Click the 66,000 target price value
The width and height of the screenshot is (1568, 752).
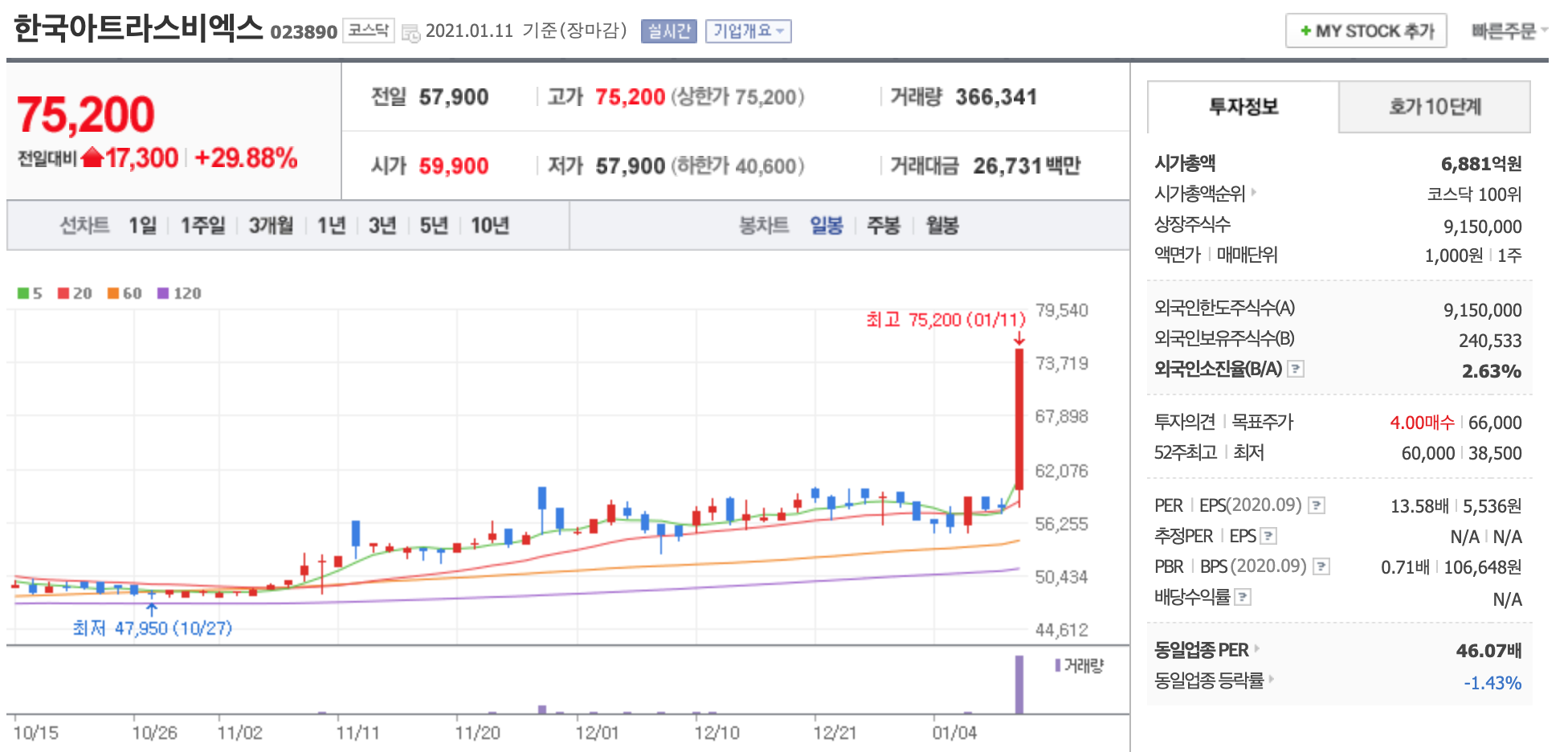(1495, 422)
